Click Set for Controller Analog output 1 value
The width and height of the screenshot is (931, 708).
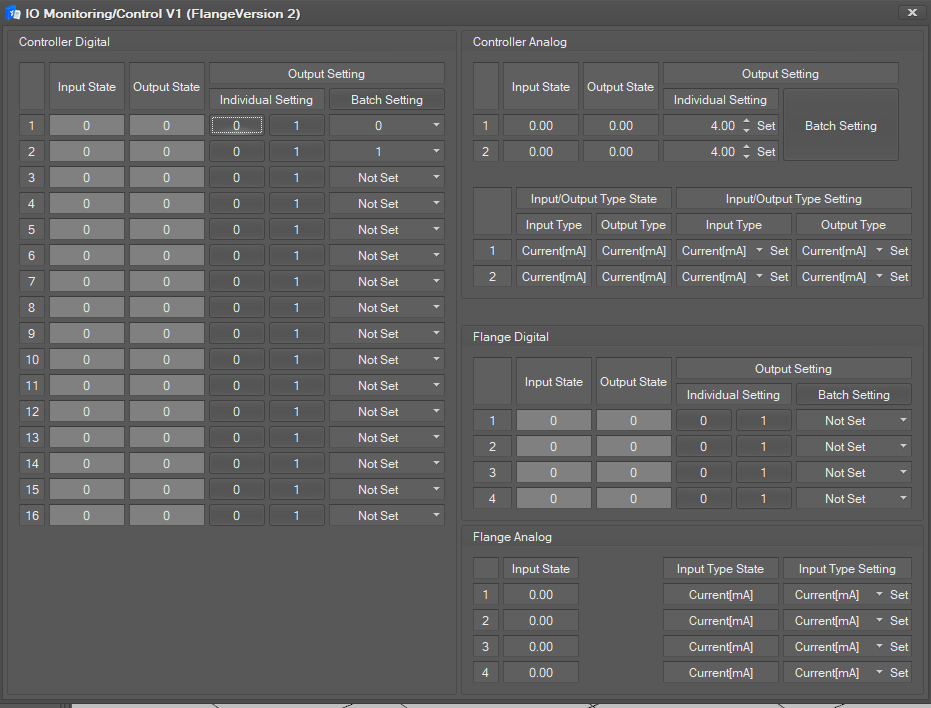pos(766,126)
